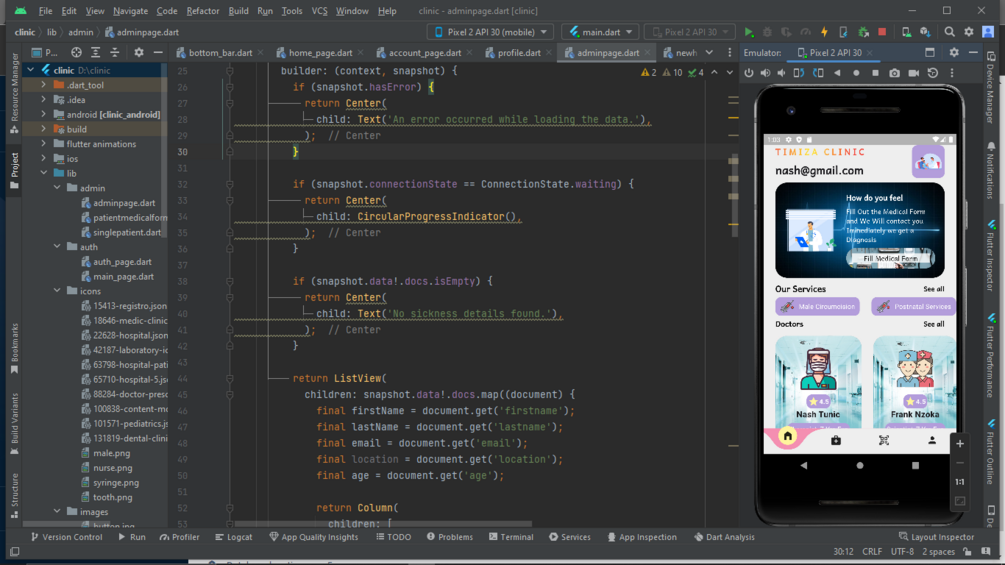Toggle Flutter Outline side panel
This screenshot has height=565, width=1005.
click(x=991, y=453)
